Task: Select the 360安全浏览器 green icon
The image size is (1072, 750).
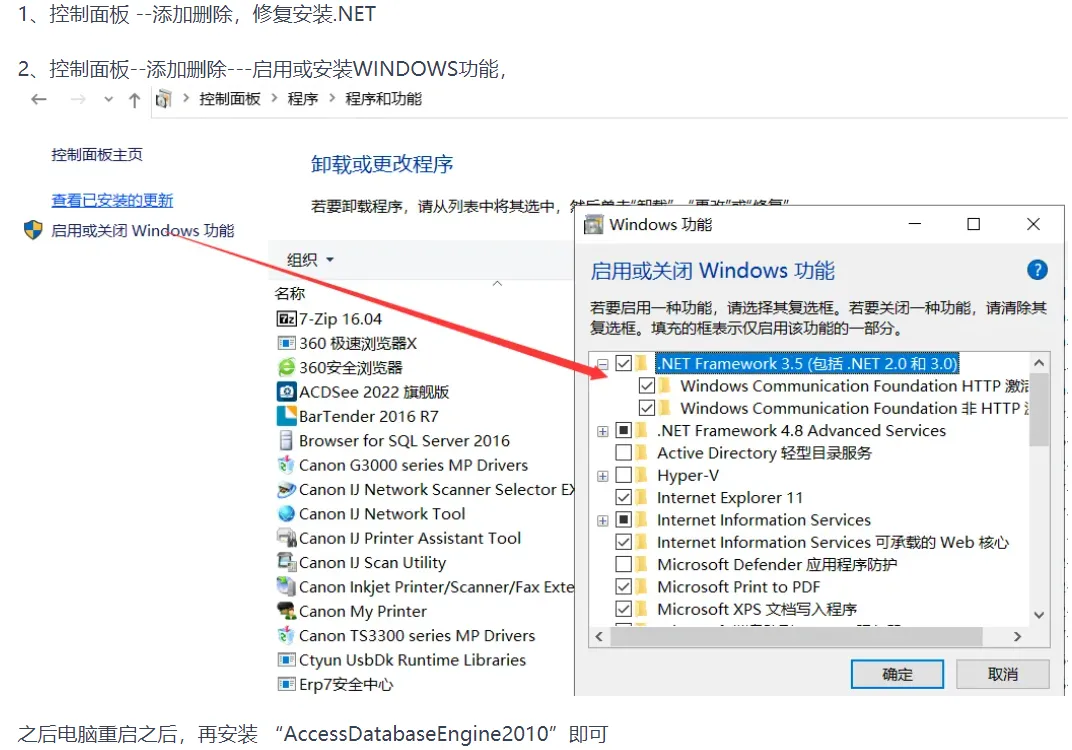Action: [x=286, y=367]
